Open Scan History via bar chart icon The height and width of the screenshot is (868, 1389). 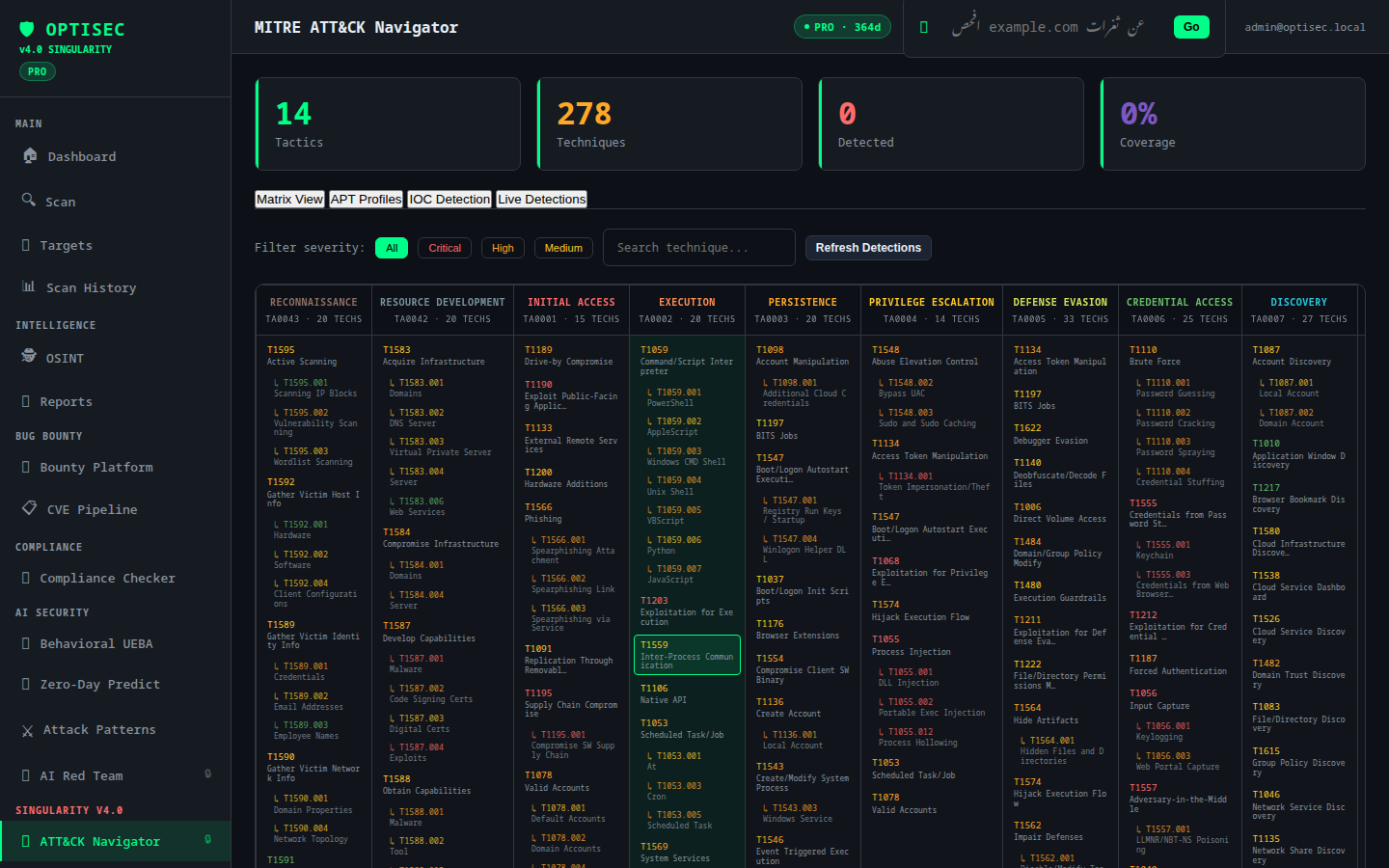point(29,286)
